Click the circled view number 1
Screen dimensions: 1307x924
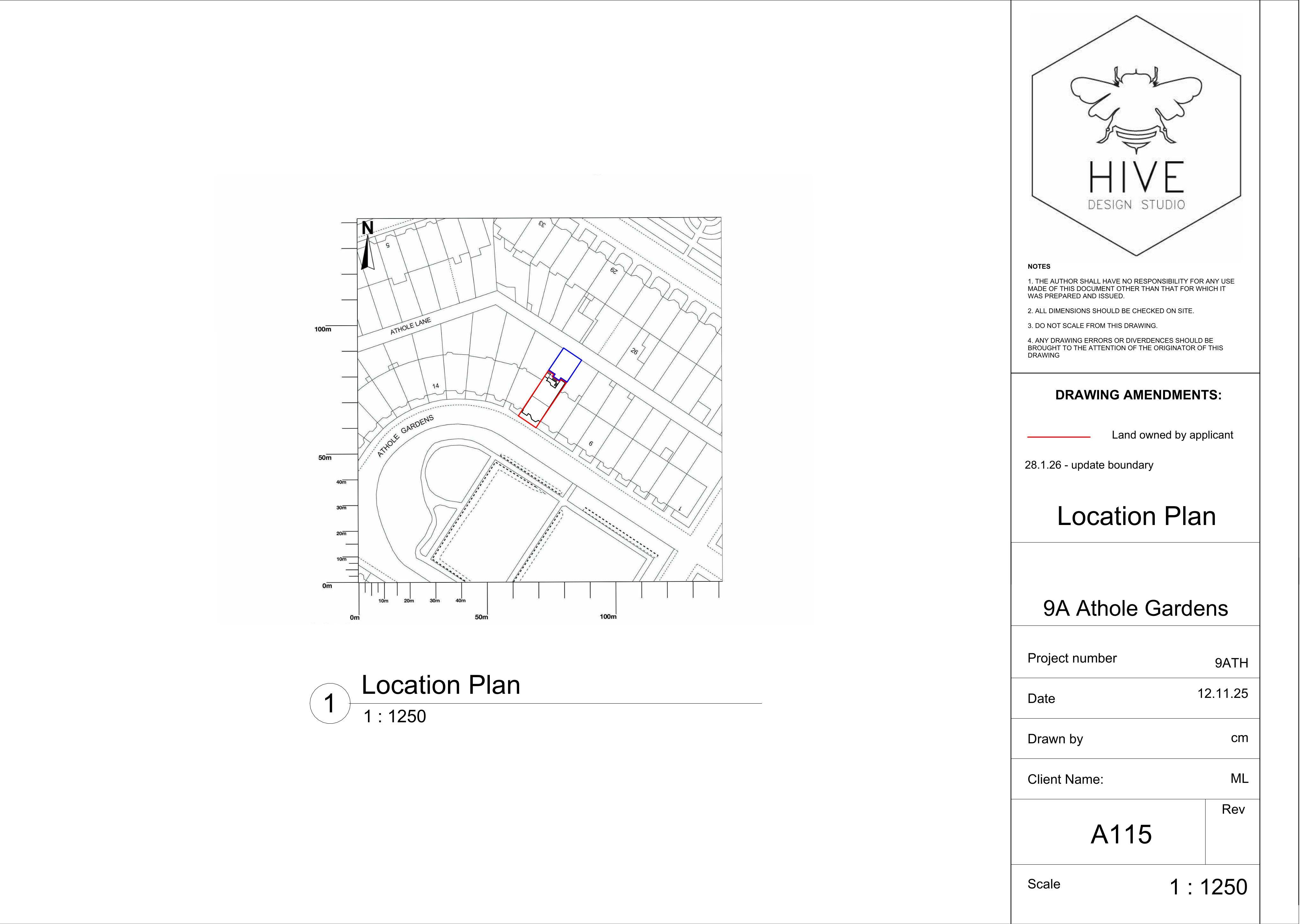click(330, 704)
